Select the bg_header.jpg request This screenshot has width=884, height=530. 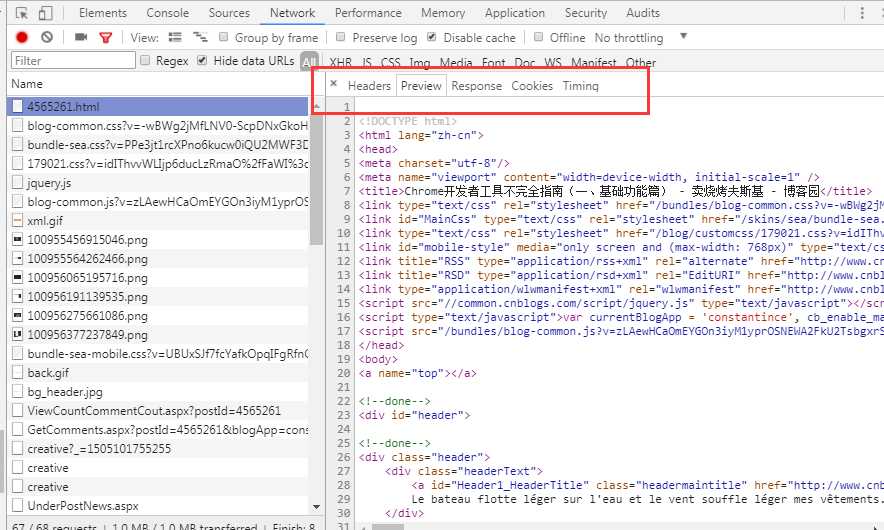click(x=157, y=392)
